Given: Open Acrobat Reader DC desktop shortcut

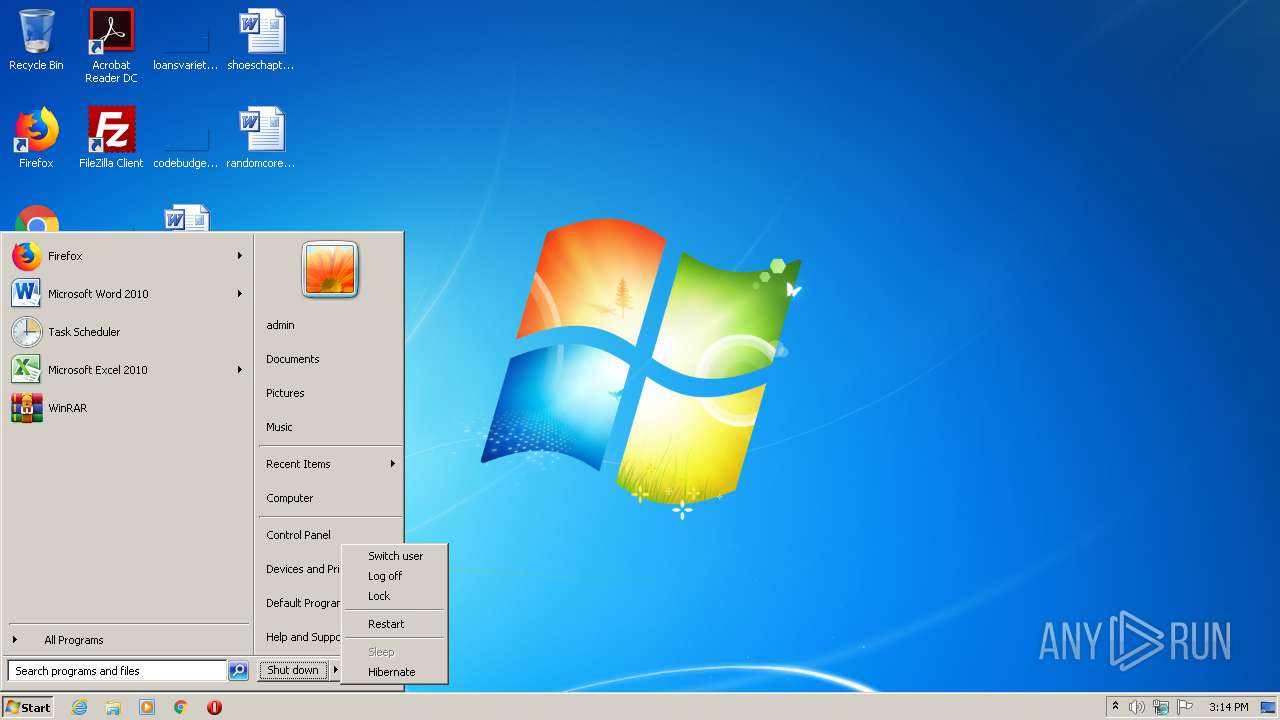Looking at the screenshot, I should coord(111,45).
